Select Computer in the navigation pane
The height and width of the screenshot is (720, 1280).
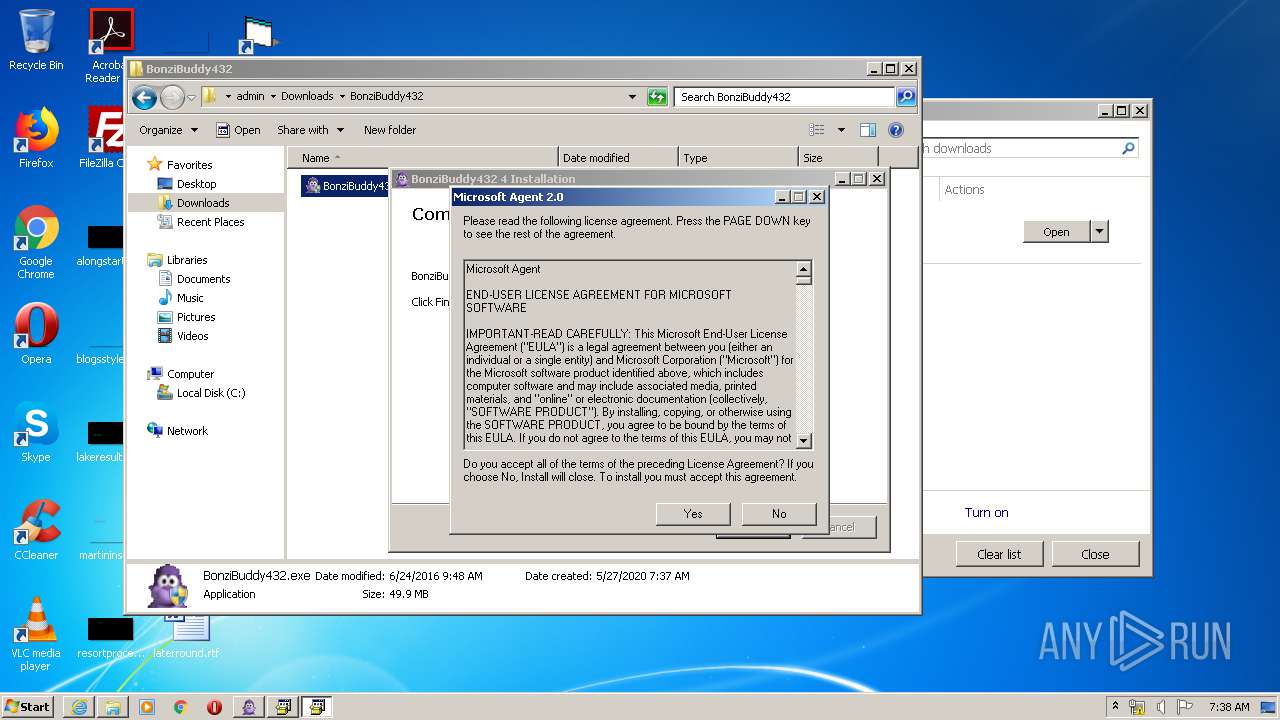pyautogui.click(x=181, y=374)
